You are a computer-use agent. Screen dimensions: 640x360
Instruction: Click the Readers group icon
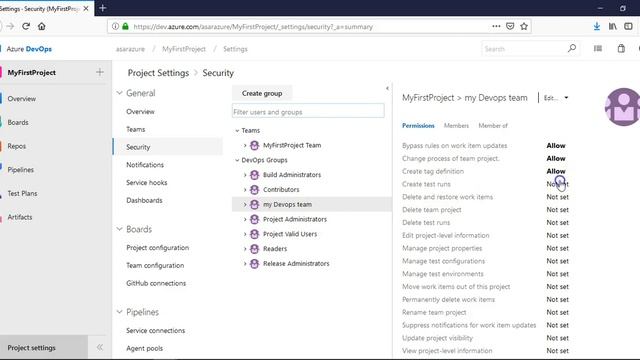point(254,249)
